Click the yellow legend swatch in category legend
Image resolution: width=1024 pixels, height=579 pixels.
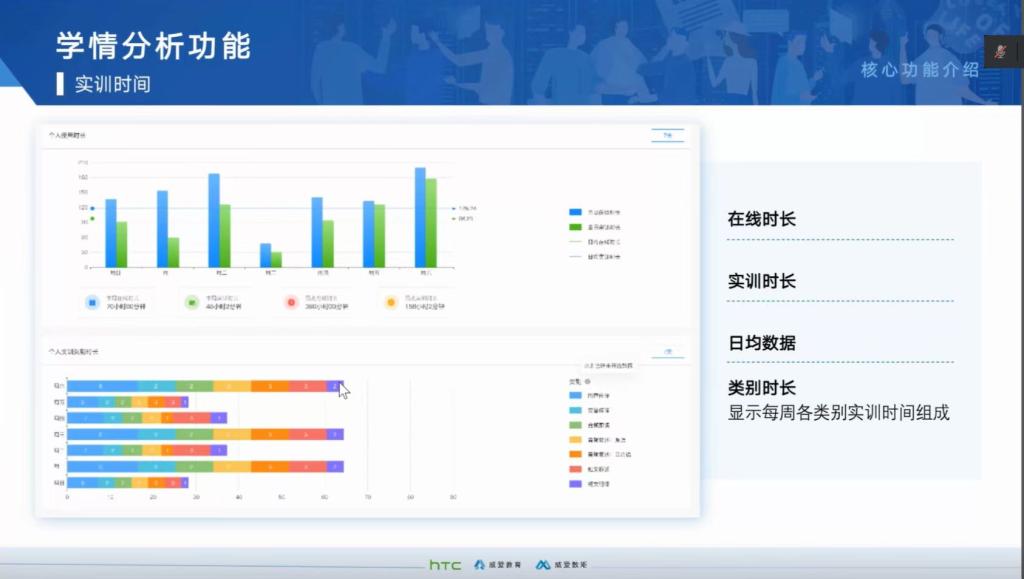574,439
